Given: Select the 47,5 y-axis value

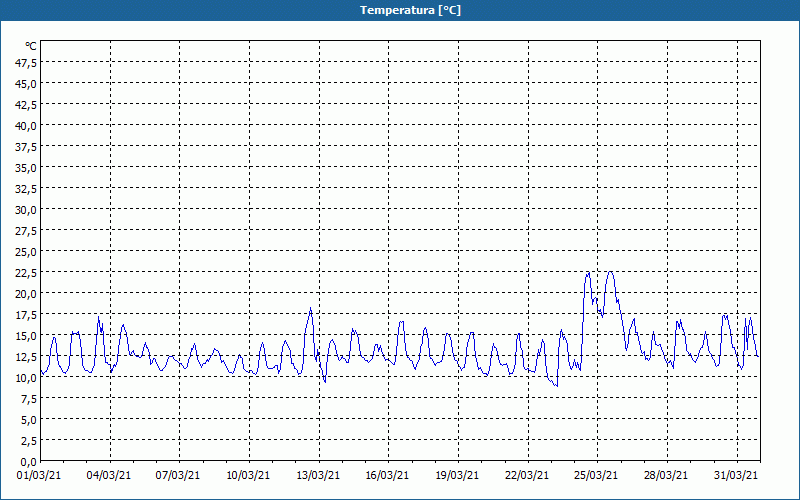Looking at the screenshot, I should coord(27,63).
